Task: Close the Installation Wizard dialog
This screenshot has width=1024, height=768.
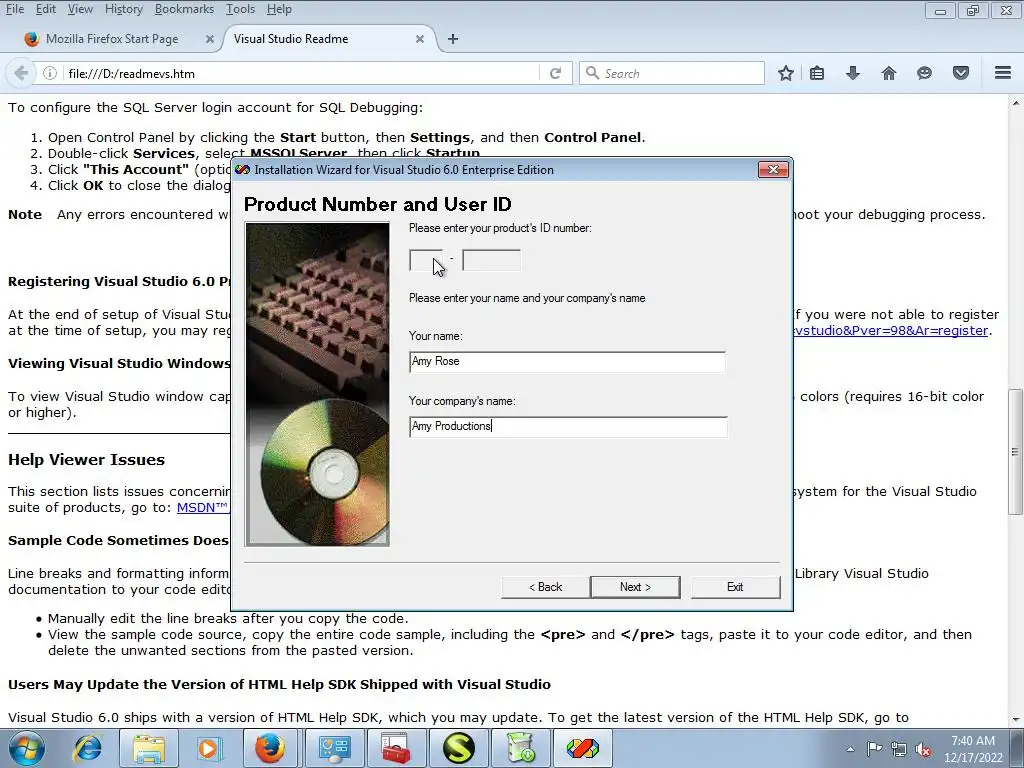Action: point(773,170)
